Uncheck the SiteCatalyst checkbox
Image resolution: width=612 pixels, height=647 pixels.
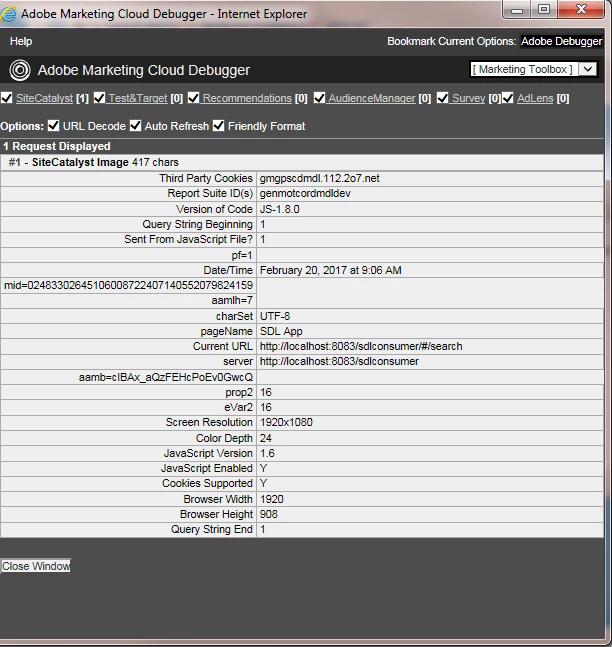(x=7, y=98)
